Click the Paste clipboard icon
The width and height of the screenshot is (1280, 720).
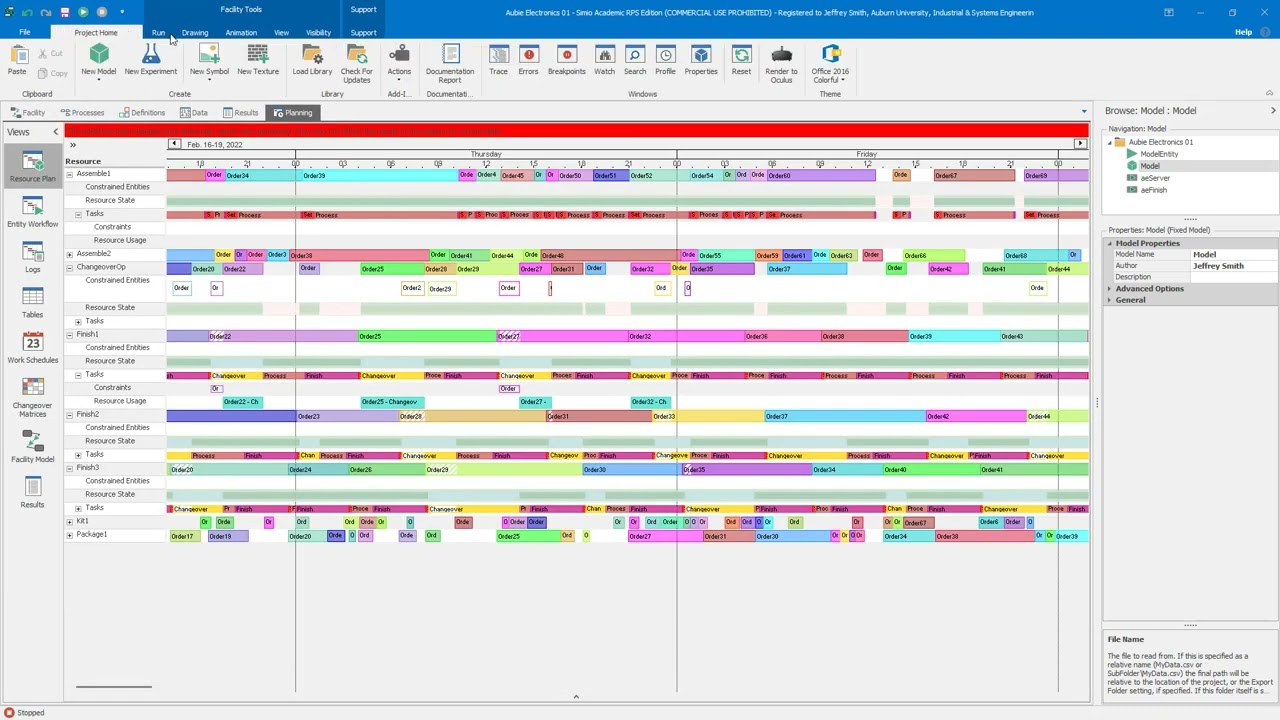pyautogui.click(x=16, y=58)
